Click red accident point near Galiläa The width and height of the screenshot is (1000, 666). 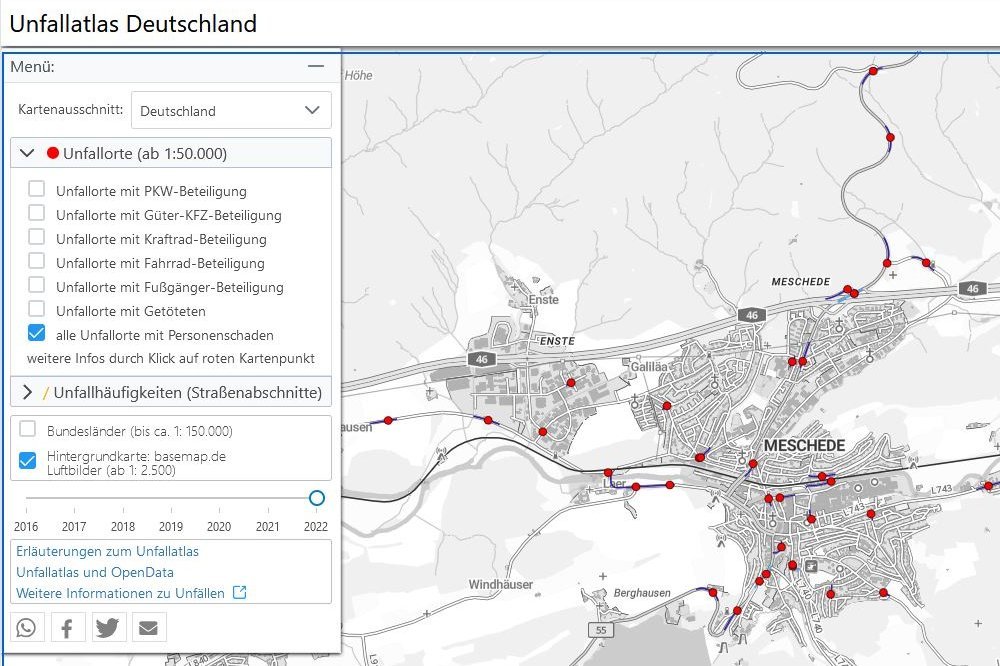pyautogui.click(x=667, y=405)
